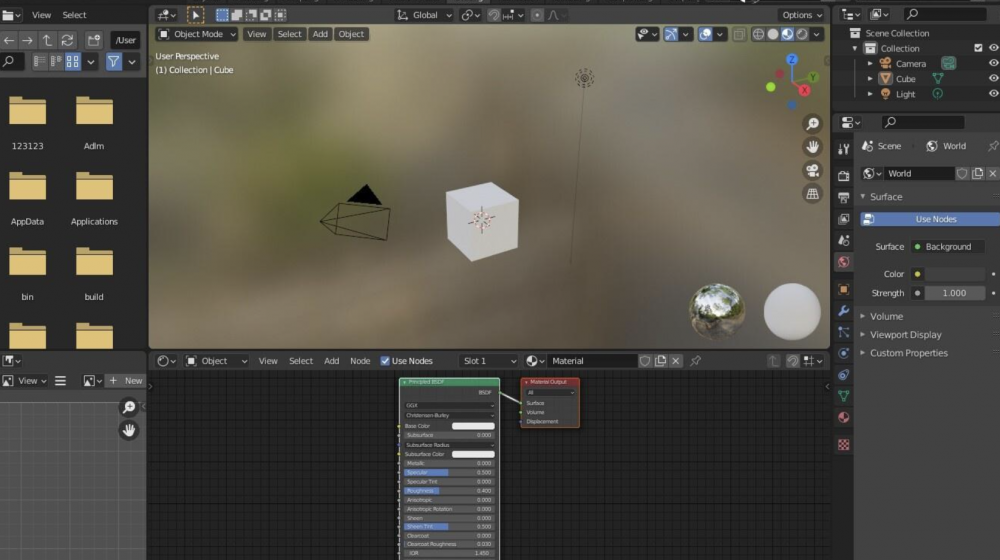
Task: Go back in file browser
Action: click(9, 40)
